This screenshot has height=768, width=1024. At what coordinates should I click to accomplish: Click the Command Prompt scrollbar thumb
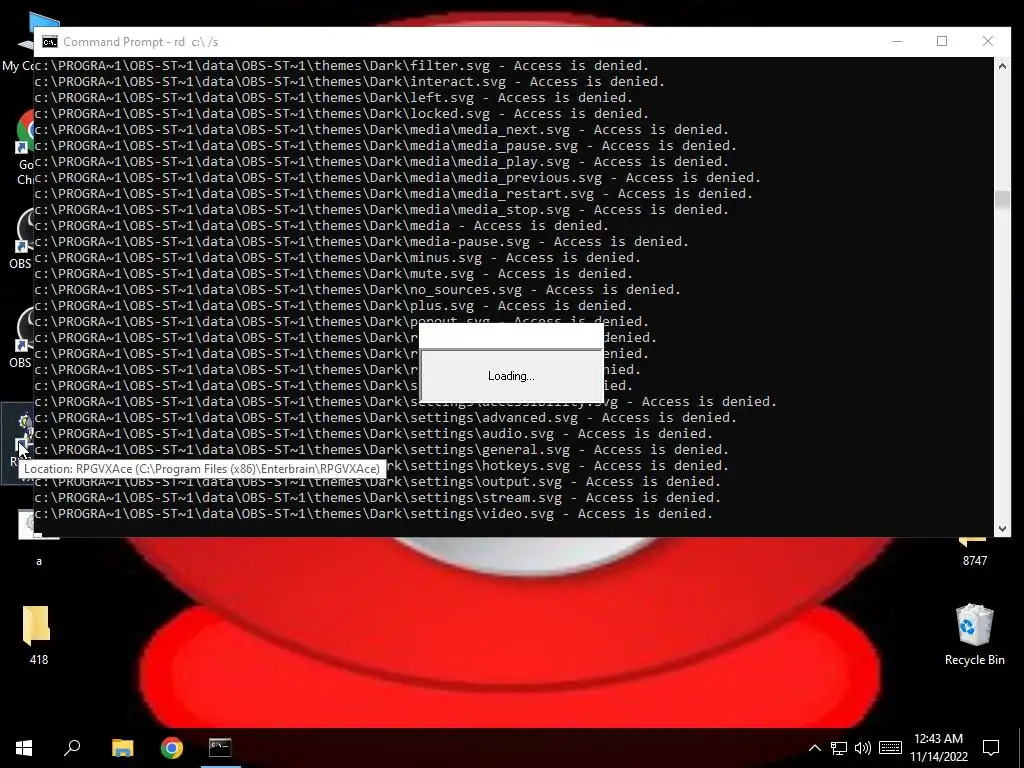click(x=1002, y=199)
